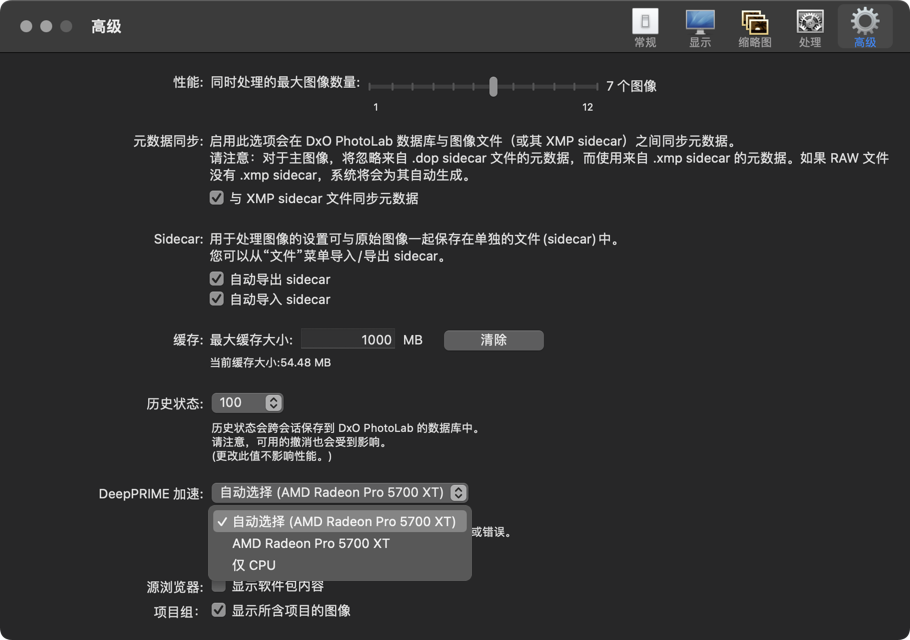Uncheck 自动导入 sidecar option

[x=216, y=299]
